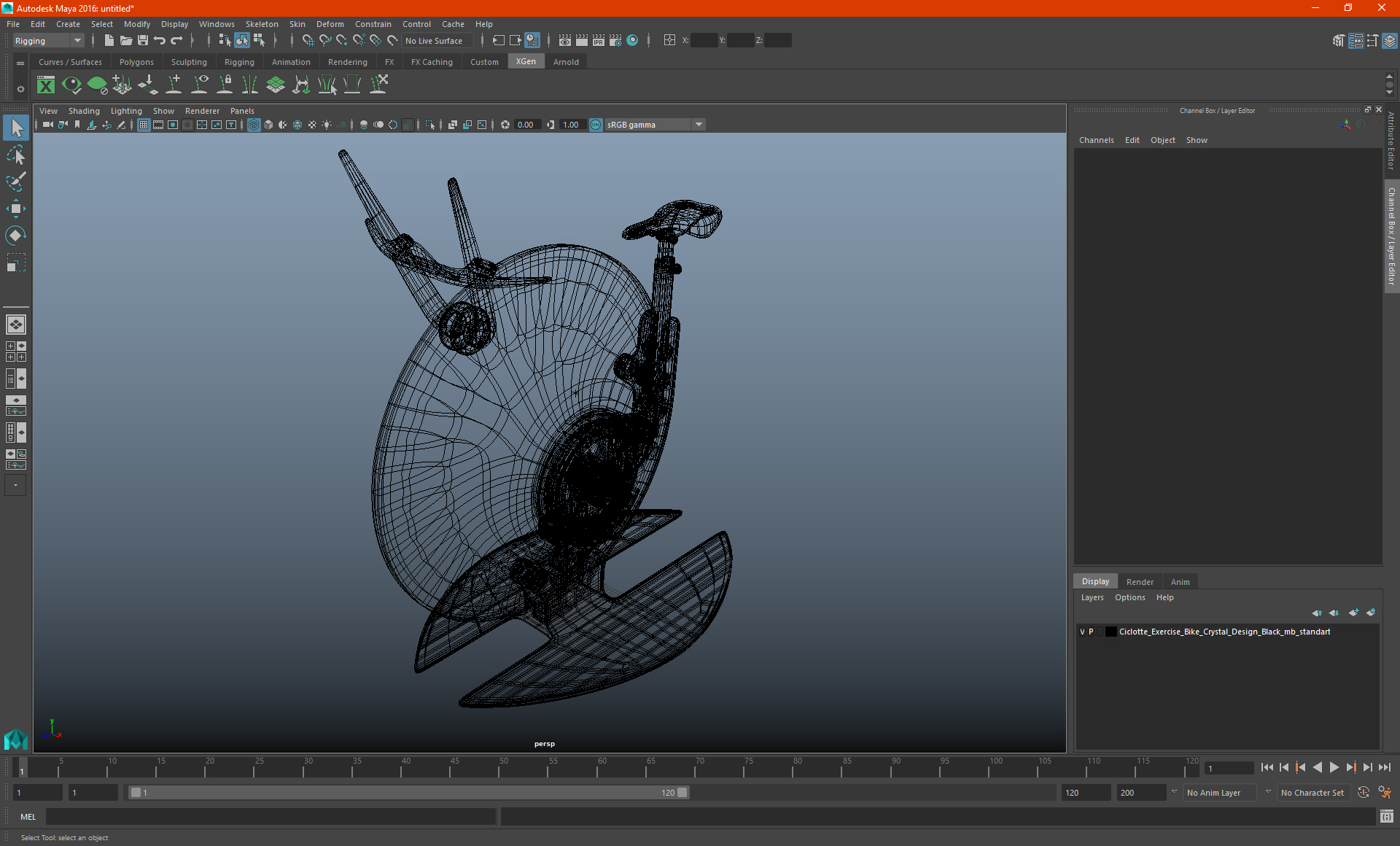The image size is (1400, 846).
Task: Open XGen window shelf icon
Action: point(46,85)
